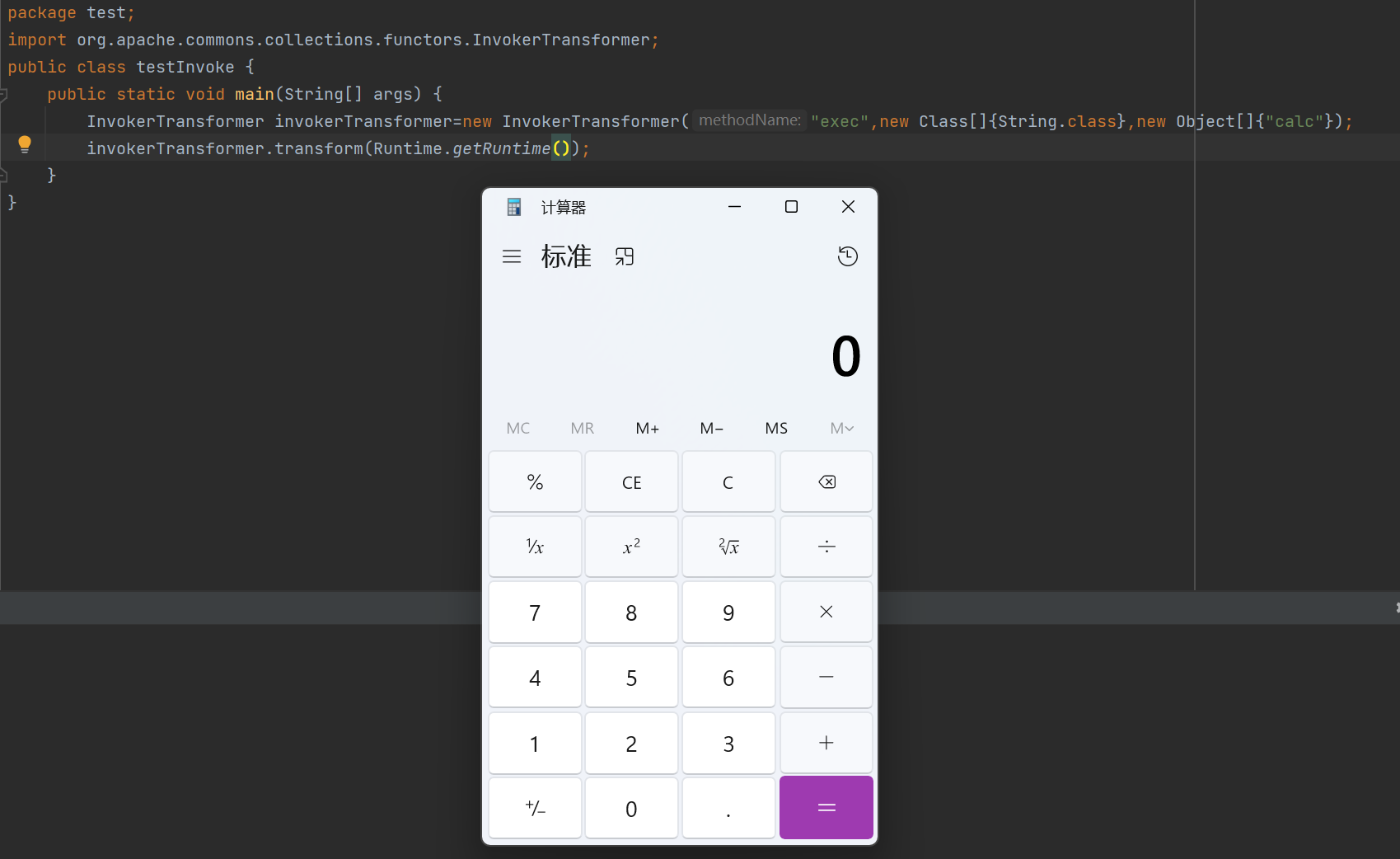Toggle the plus/minus sign button
The height and width of the screenshot is (859, 1400).
click(535, 809)
